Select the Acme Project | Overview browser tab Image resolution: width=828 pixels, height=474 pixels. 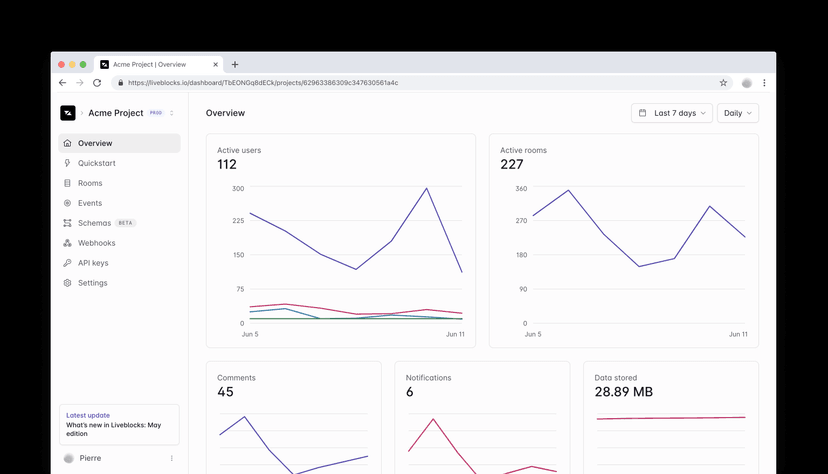pos(158,64)
